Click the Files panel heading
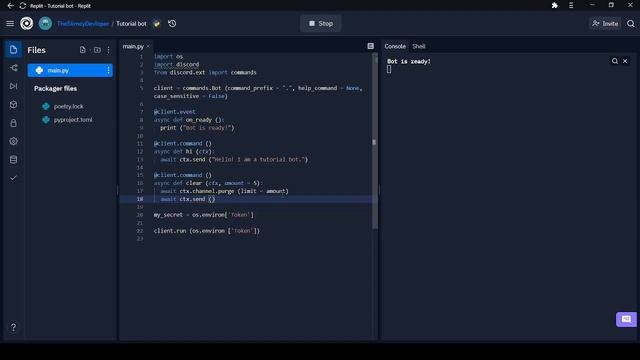 36,50
